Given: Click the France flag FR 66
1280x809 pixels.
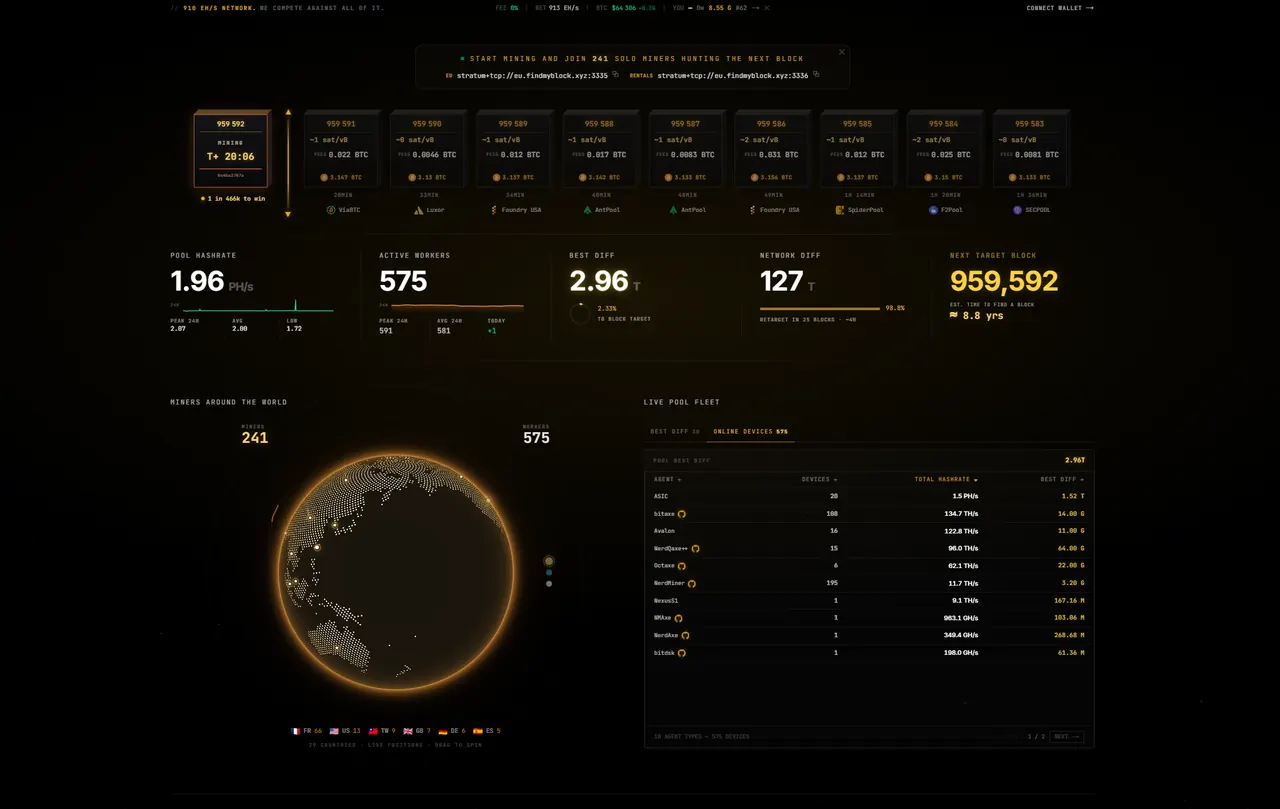Looking at the screenshot, I should 306,731.
